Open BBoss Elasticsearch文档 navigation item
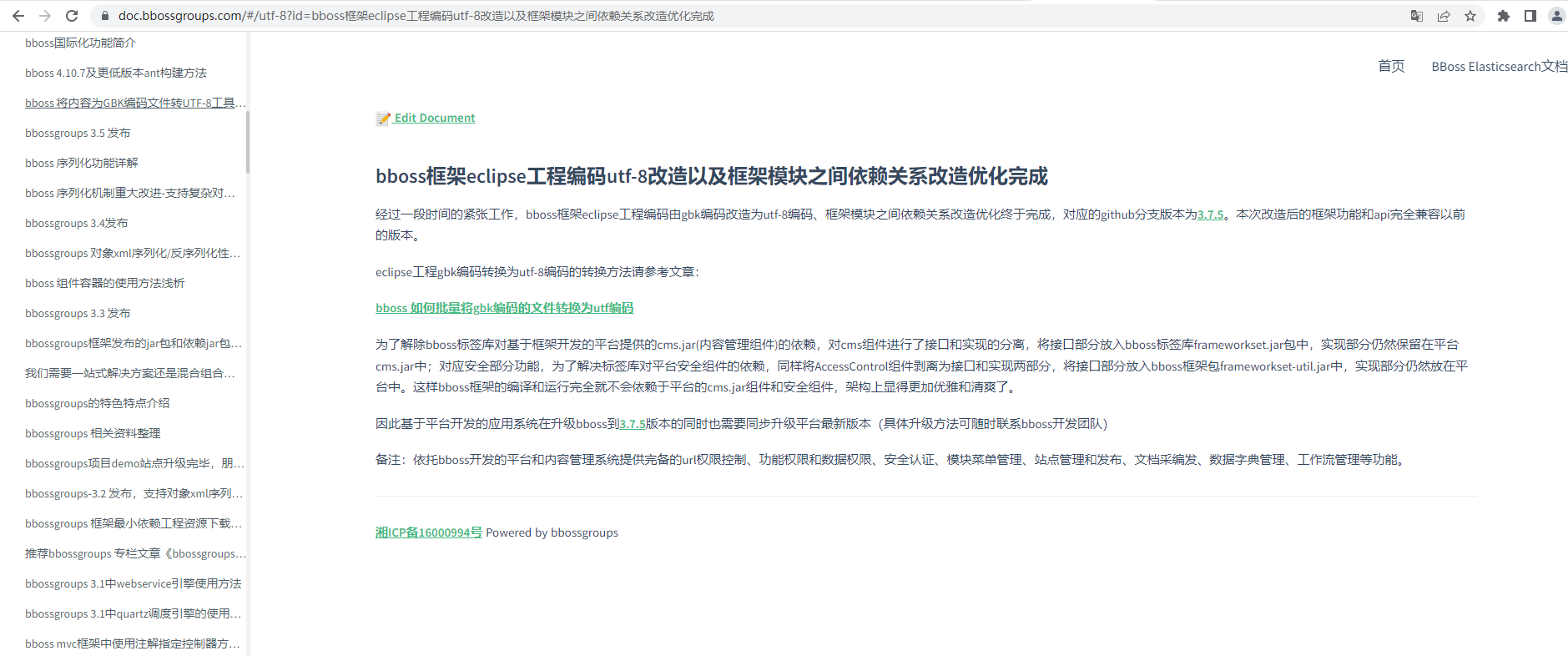1568x656 pixels. [x=1500, y=66]
